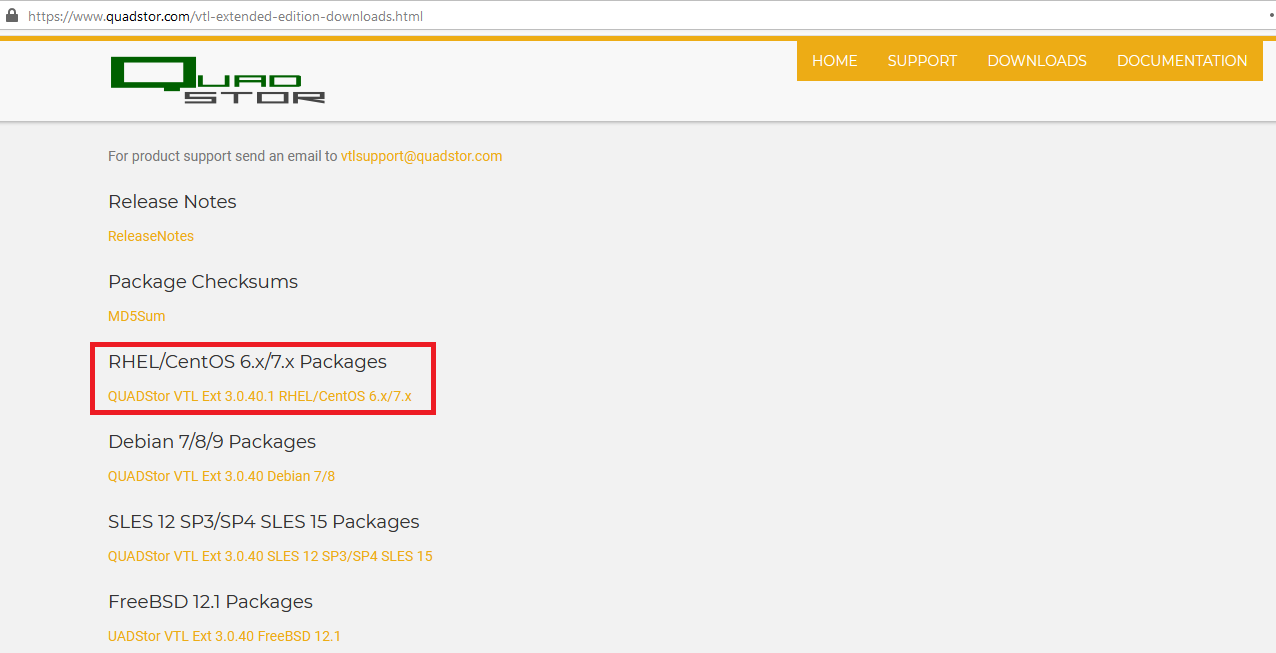1276x653 pixels.
Task: Click the Release Notes heading
Action: [x=172, y=202]
